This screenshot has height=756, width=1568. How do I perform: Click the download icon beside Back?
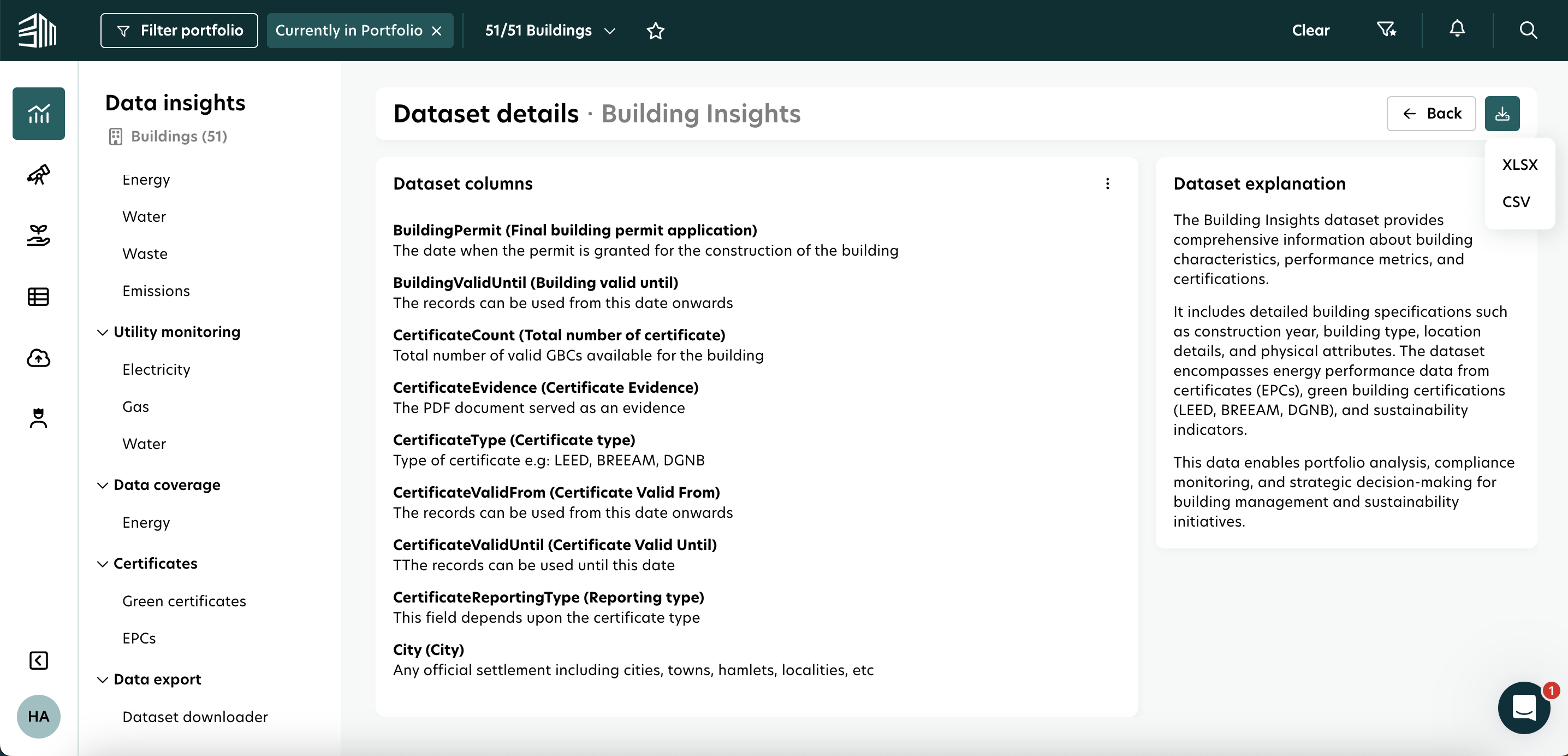(1502, 113)
